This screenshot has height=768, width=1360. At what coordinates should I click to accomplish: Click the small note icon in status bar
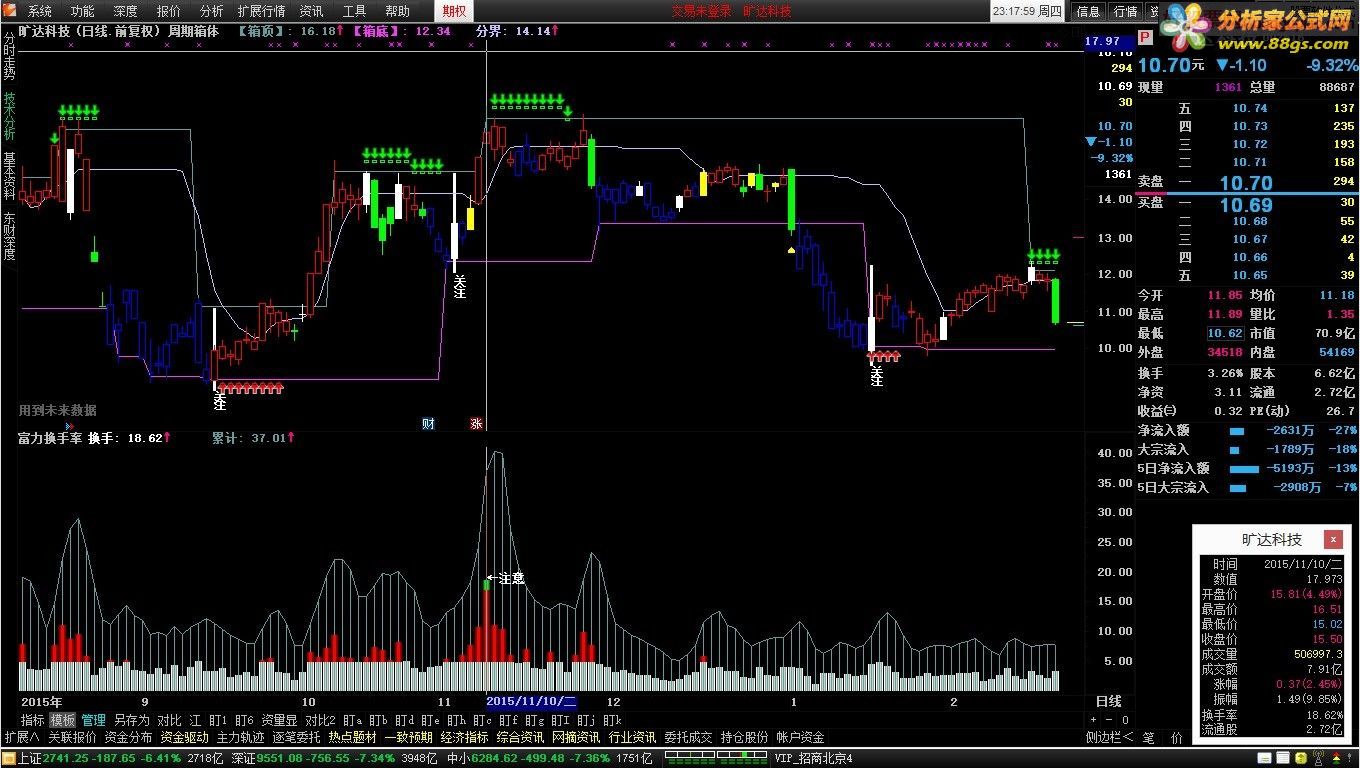point(1263,760)
